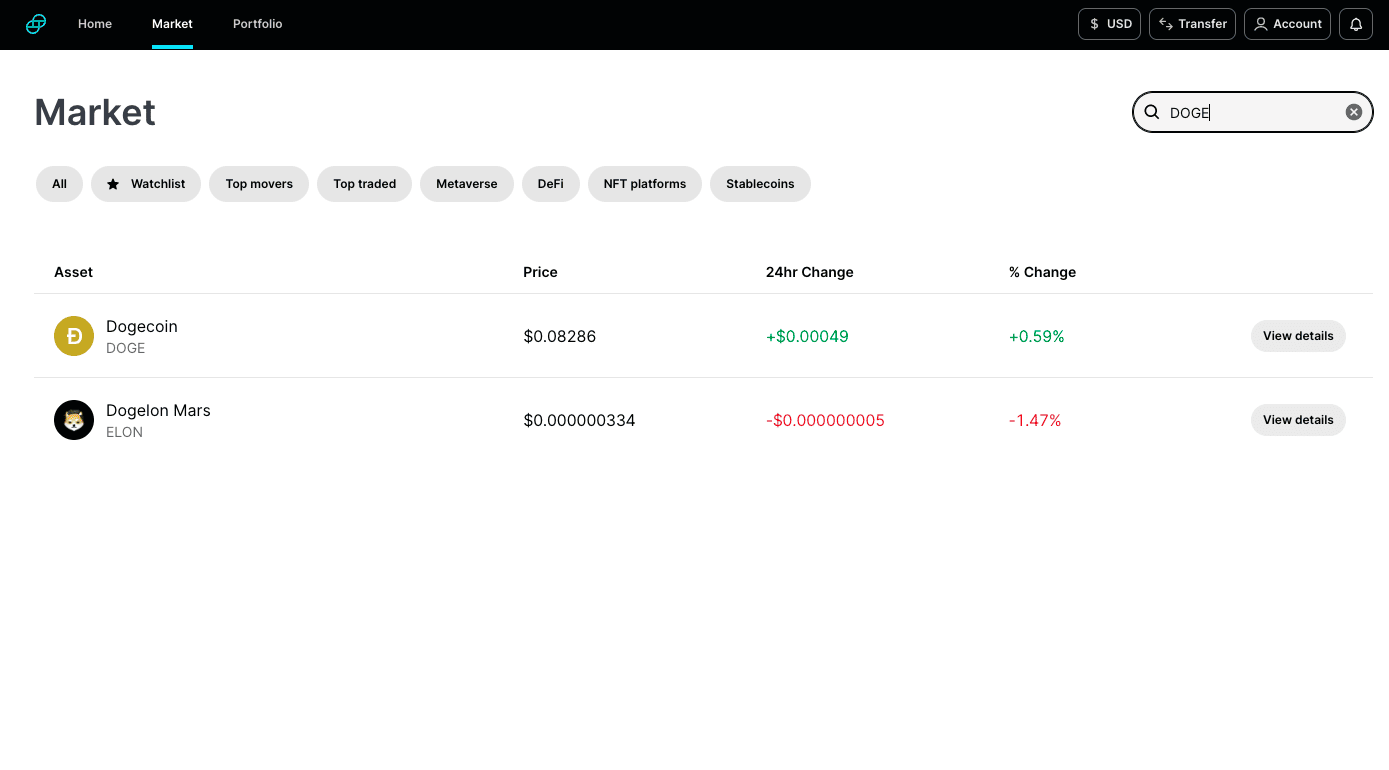Open the notifications bell icon
Screen dimensions: 1389x770
1356,24
